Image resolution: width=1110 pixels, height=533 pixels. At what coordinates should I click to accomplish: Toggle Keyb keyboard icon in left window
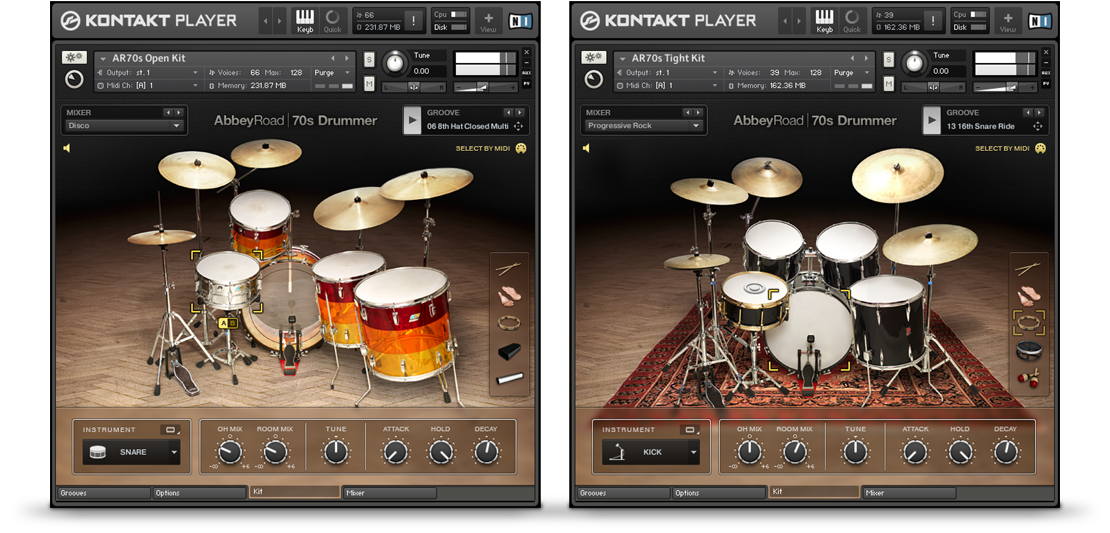pos(305,21)
